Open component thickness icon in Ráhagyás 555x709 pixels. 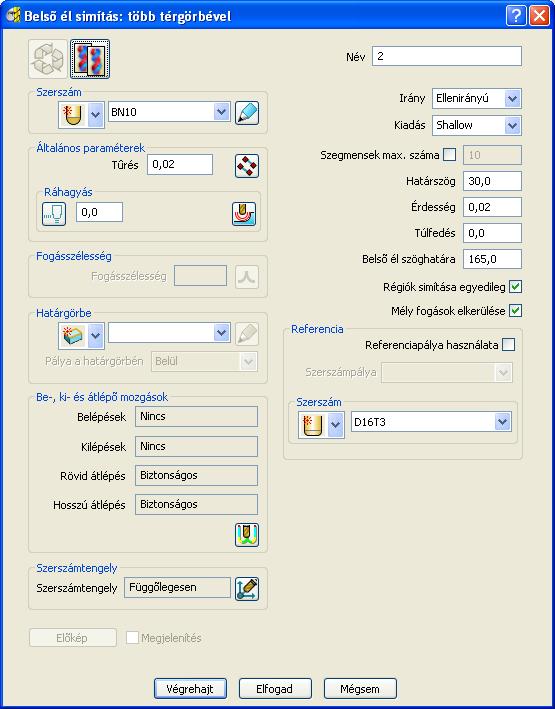(244, 213)
